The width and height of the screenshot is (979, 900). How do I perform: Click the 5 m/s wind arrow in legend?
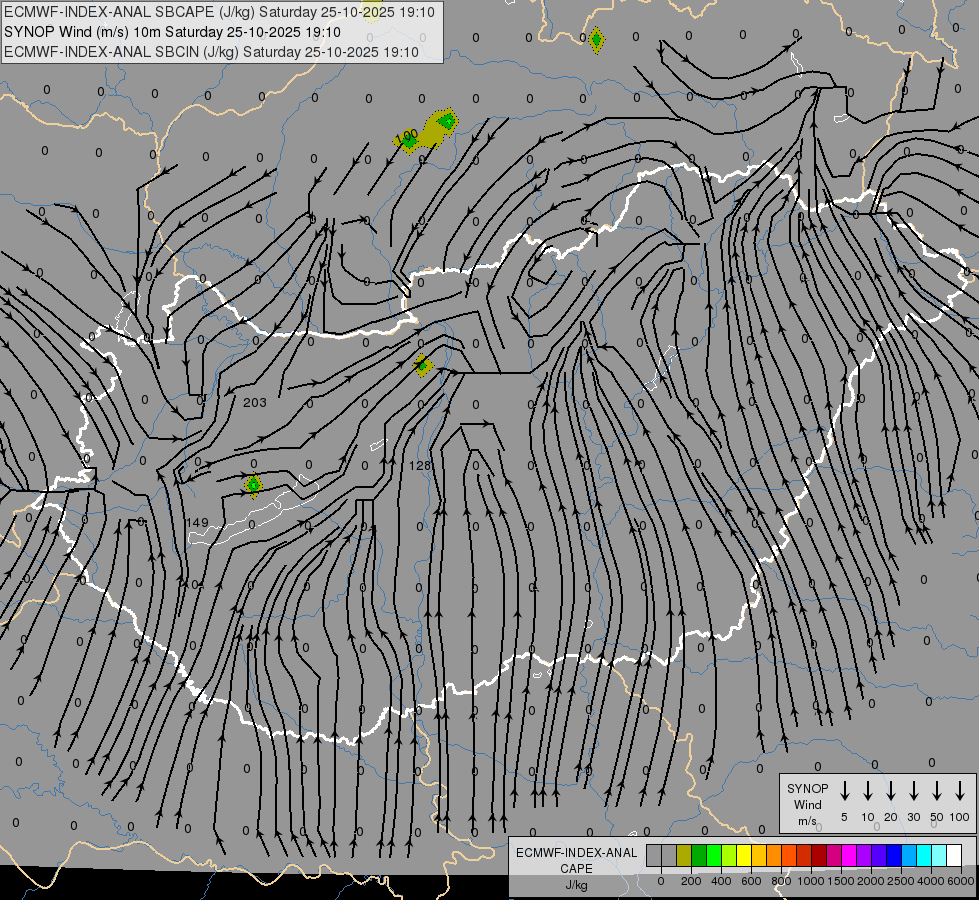tap(844, 791)
